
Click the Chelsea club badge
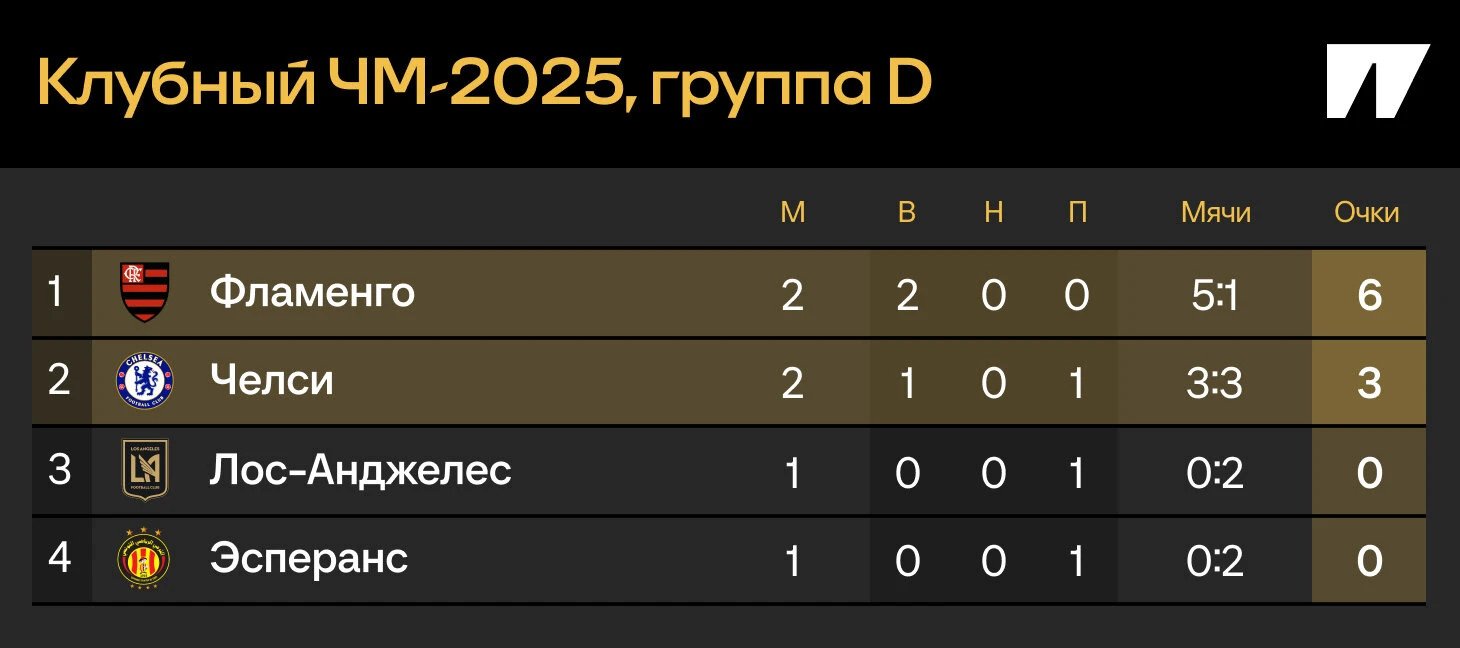145,381
